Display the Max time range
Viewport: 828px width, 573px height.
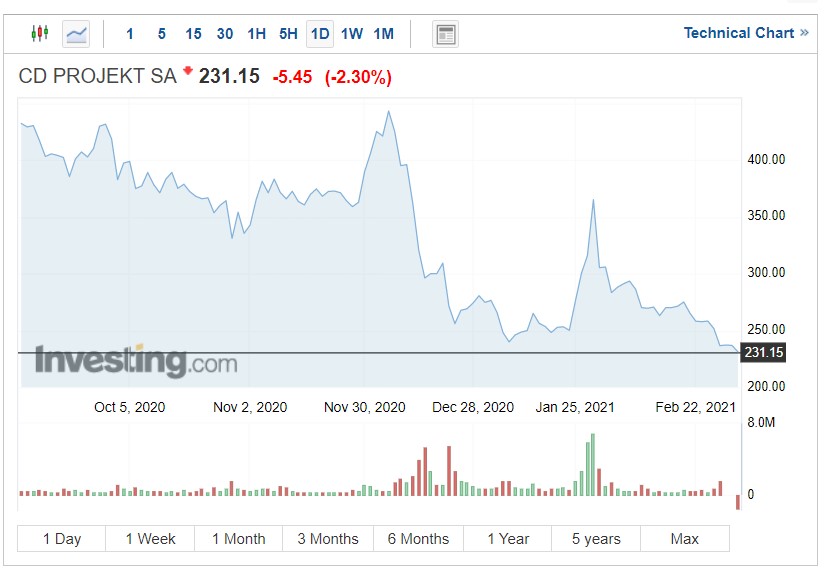(685, 539)
